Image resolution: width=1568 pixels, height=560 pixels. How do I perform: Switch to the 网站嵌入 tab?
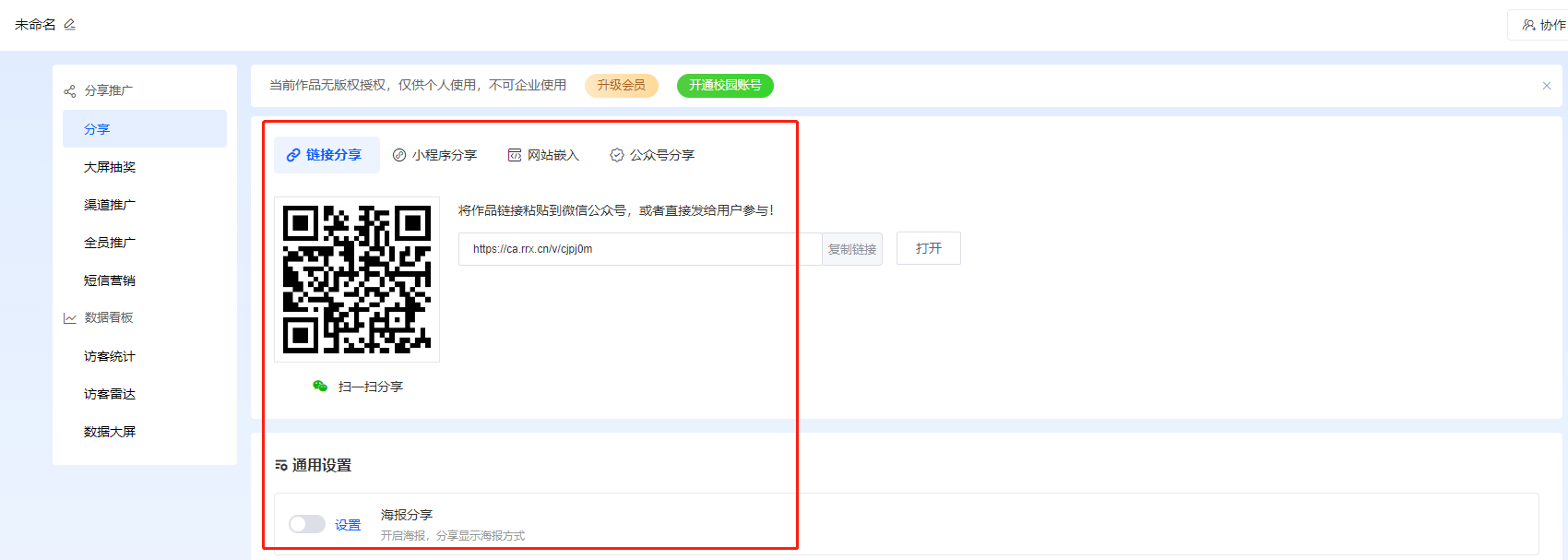(543, 155)
